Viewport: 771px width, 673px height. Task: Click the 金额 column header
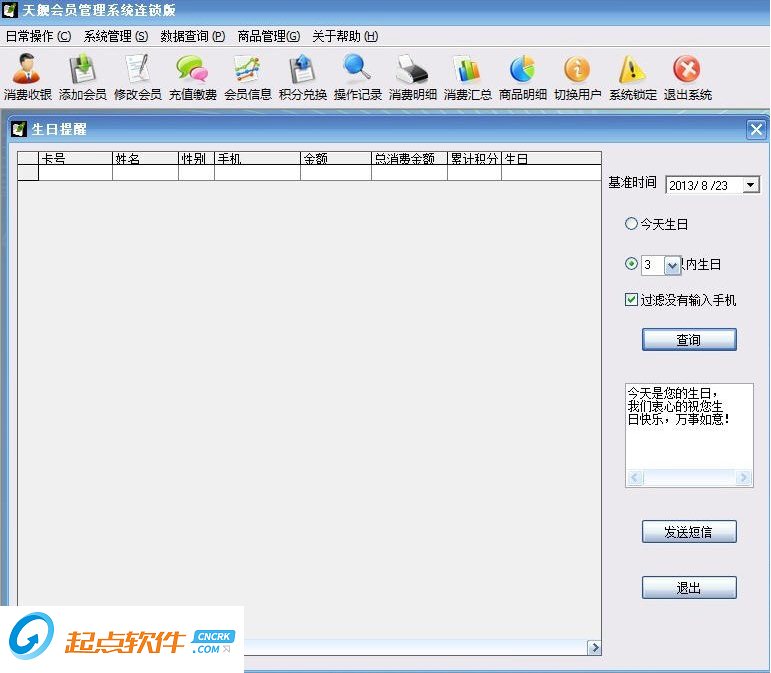335,158
